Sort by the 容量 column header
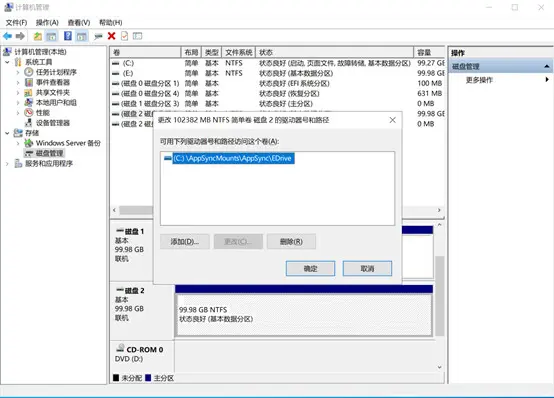Screen dimensions: 554x398 [x=429, y=53]
